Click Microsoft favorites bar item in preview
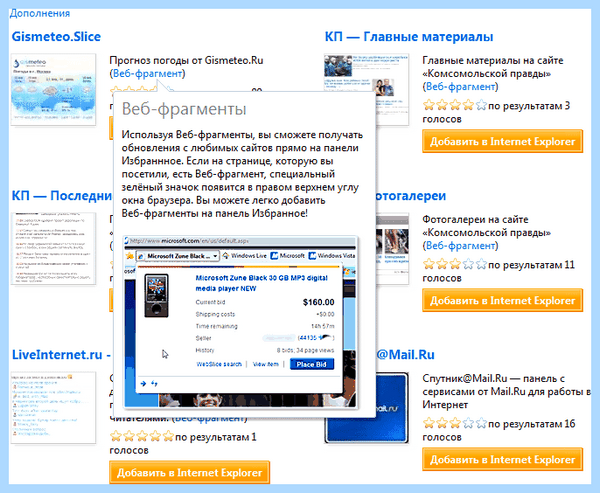This screenshot has height=493, width=600. [288, 256]
